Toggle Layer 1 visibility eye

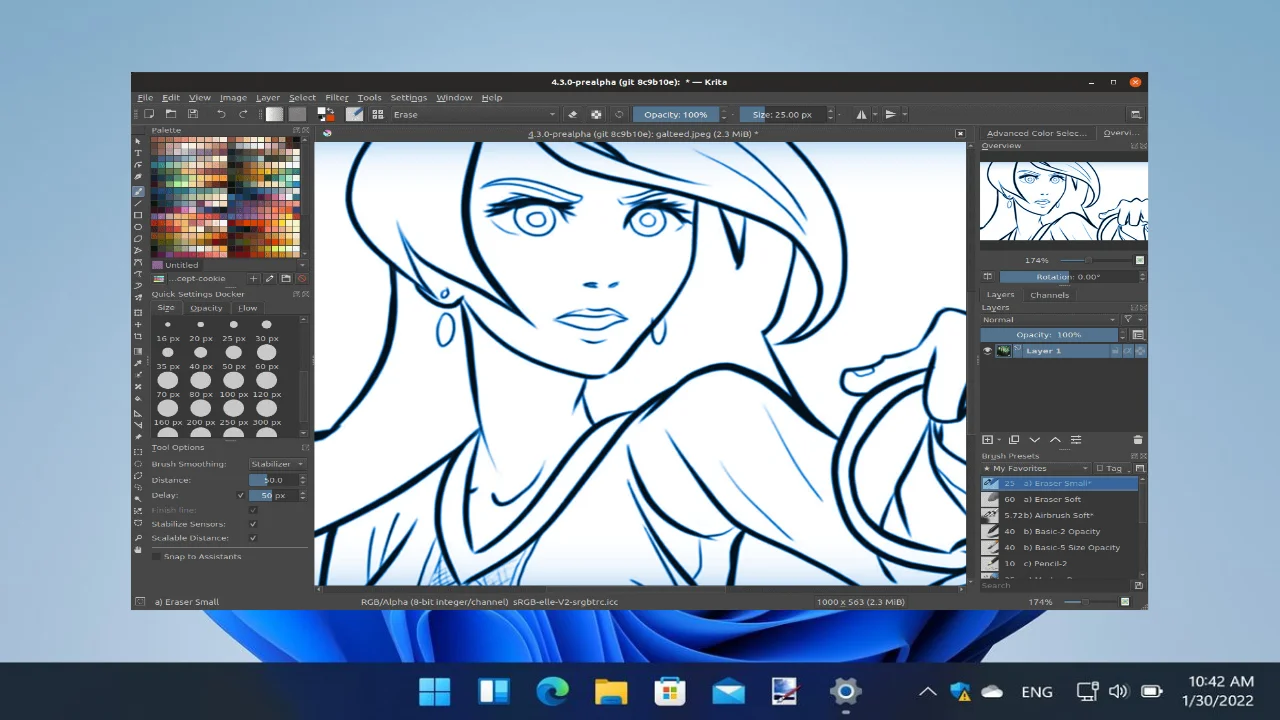(987, 351)
